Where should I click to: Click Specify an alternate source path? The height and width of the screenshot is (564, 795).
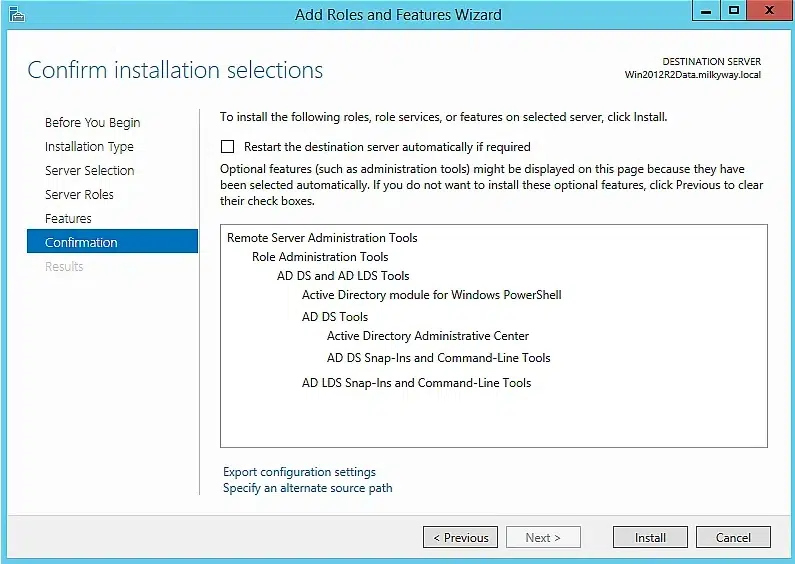pyautogui.click(x=307, y=488)
